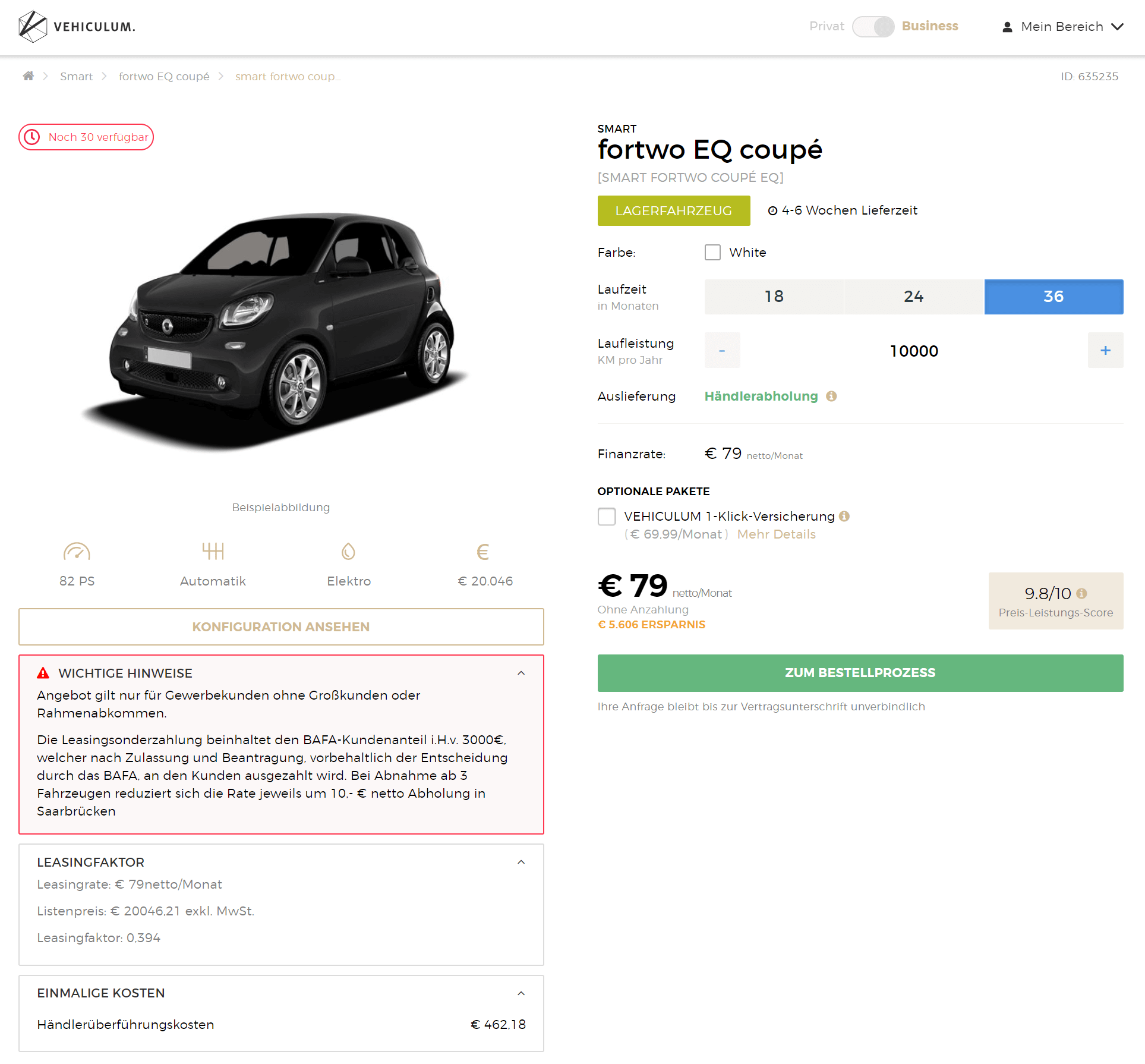Toggle the Privat/Business switch
Viewport: 1145px width, 1064px height.
click(873, 27)
